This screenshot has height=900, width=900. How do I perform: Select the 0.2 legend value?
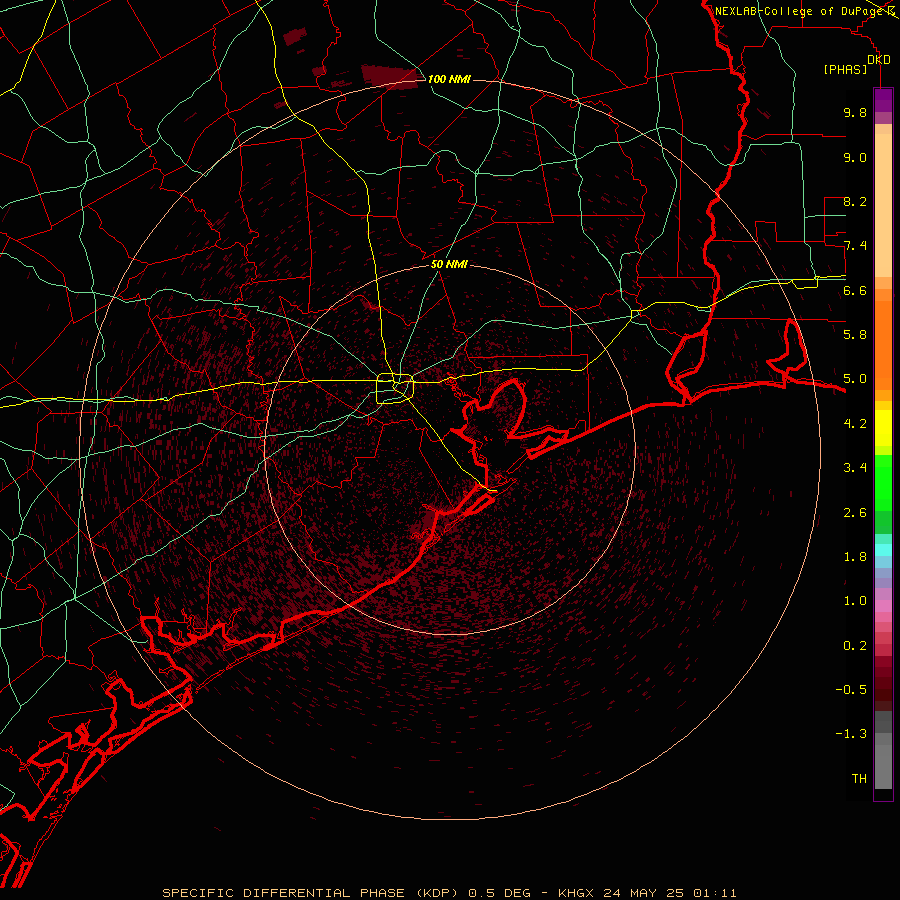click(x=855, y=646)
